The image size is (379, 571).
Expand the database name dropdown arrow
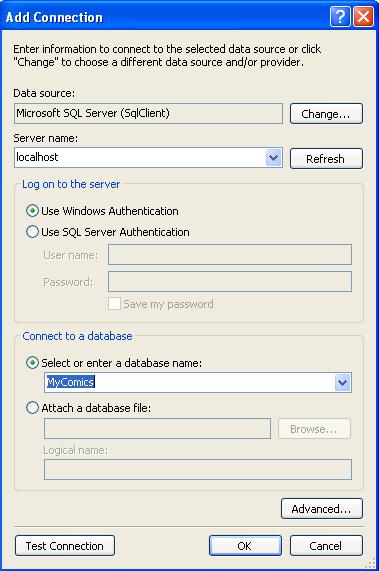tap(343, 382)
